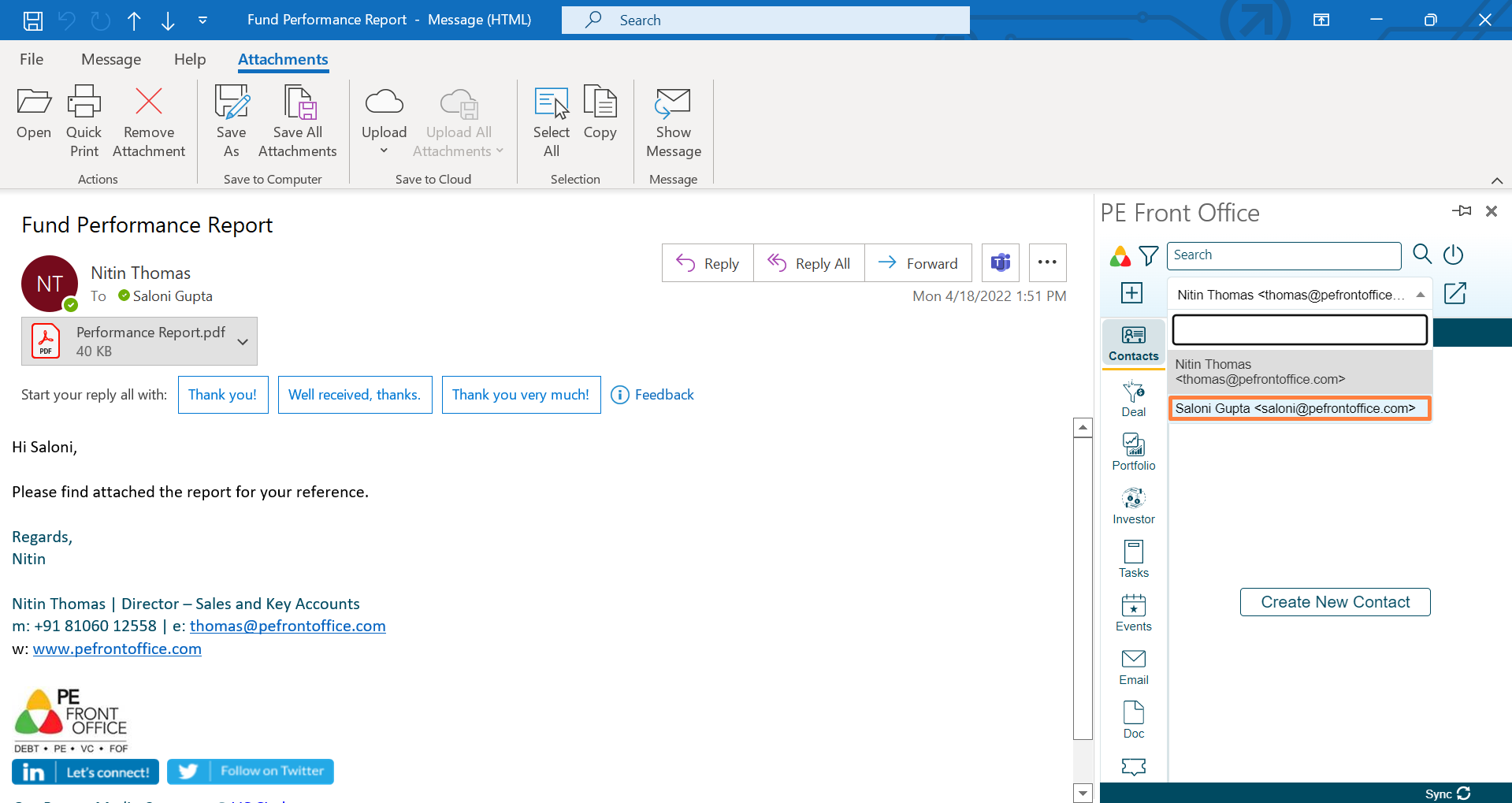The width and height of the screenshot is (1512, 803).
Task: Collapse the ribbon with the chevron
Action: pos(1496,180)
